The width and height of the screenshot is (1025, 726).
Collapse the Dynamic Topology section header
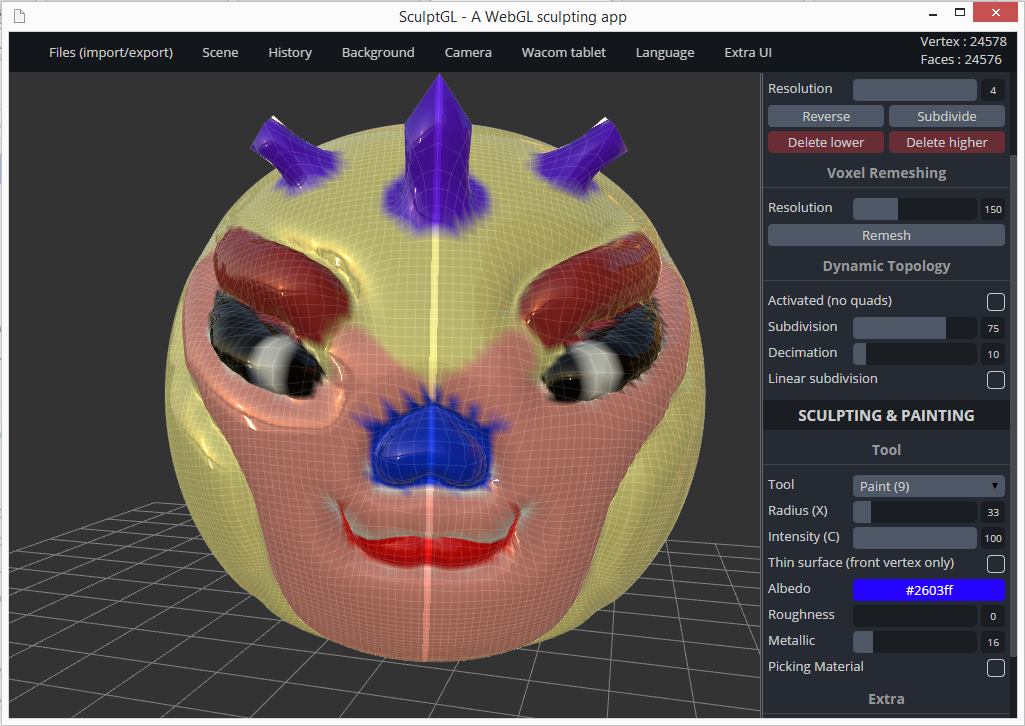coord(886,266)
